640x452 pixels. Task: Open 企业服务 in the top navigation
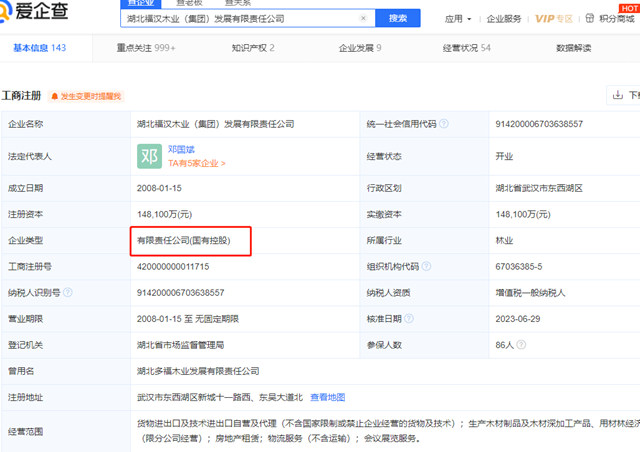tap(504, 19)
